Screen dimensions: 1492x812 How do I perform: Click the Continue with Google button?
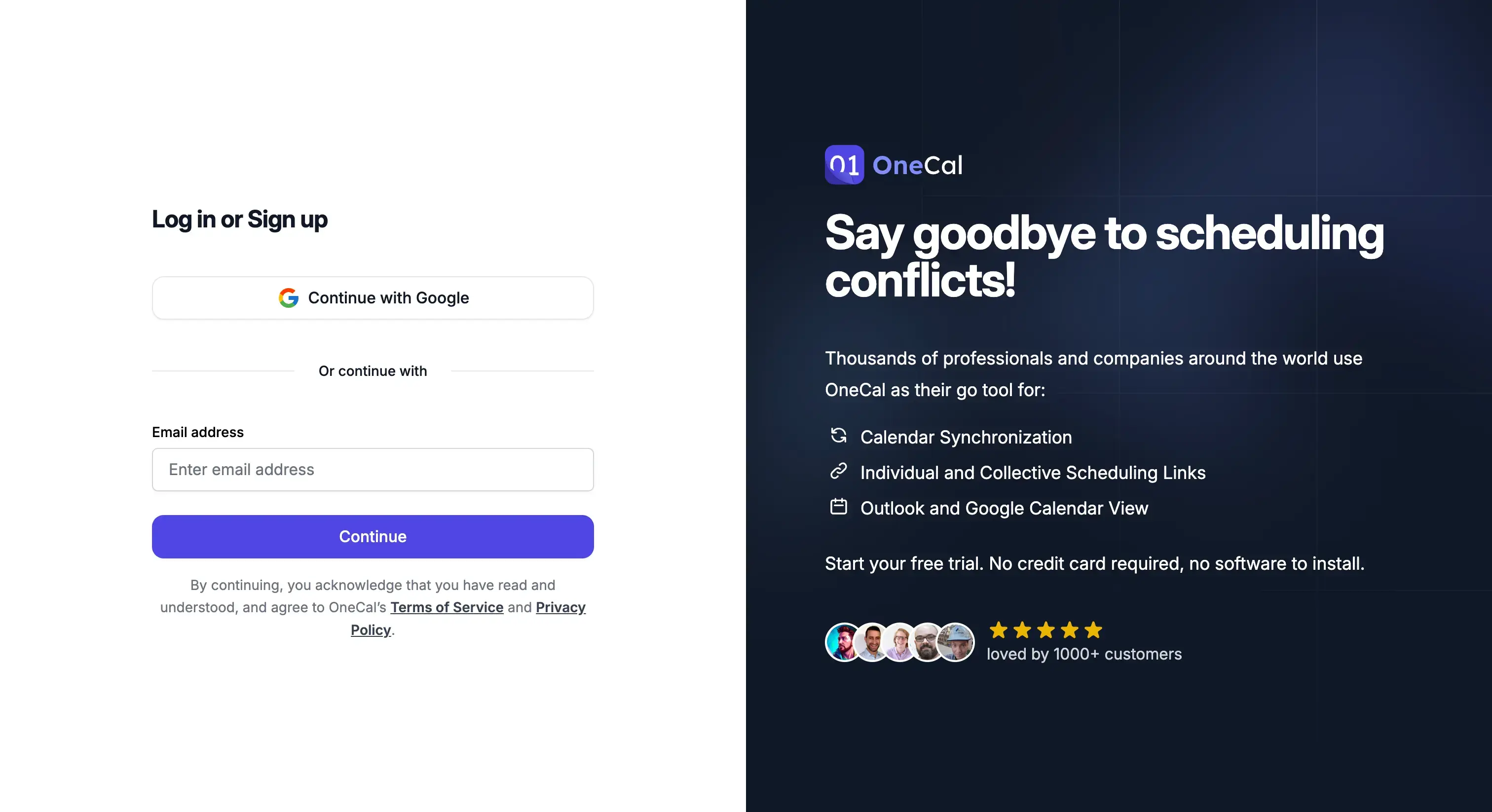[x=373, y=297]
